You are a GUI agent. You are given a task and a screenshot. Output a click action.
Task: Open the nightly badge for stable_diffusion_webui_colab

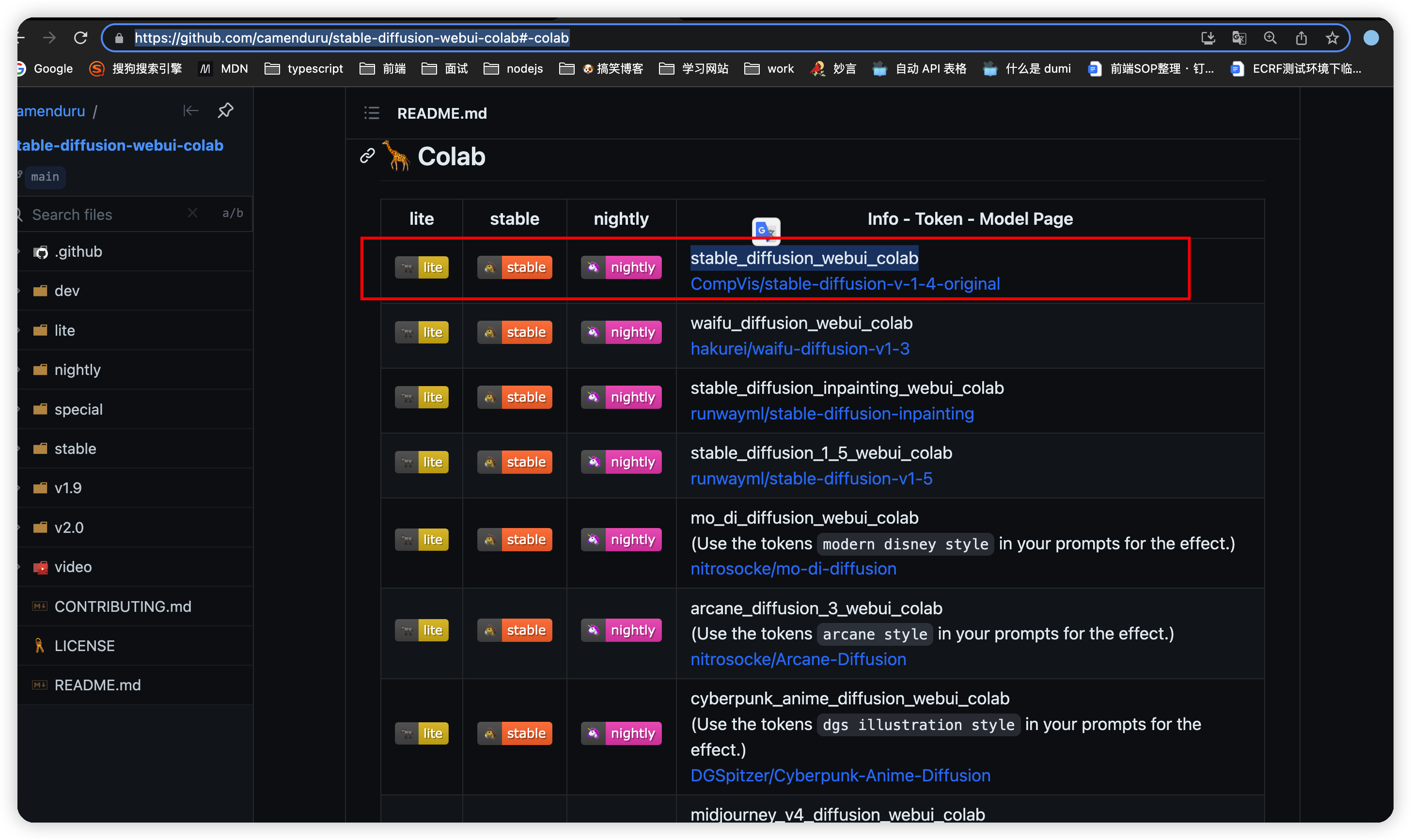coord(621,267)
